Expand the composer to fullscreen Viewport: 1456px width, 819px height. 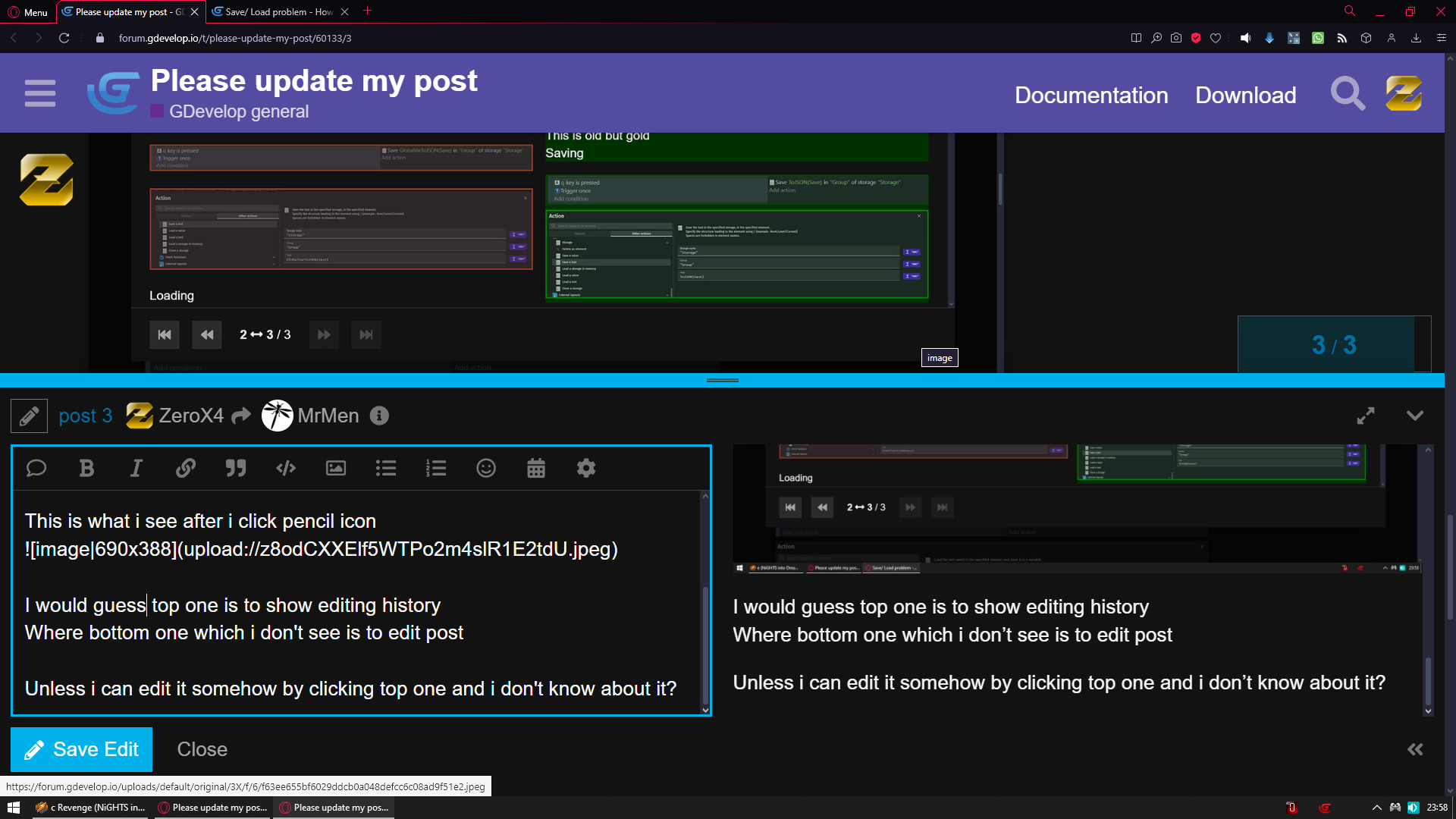tap(1366, 416)
